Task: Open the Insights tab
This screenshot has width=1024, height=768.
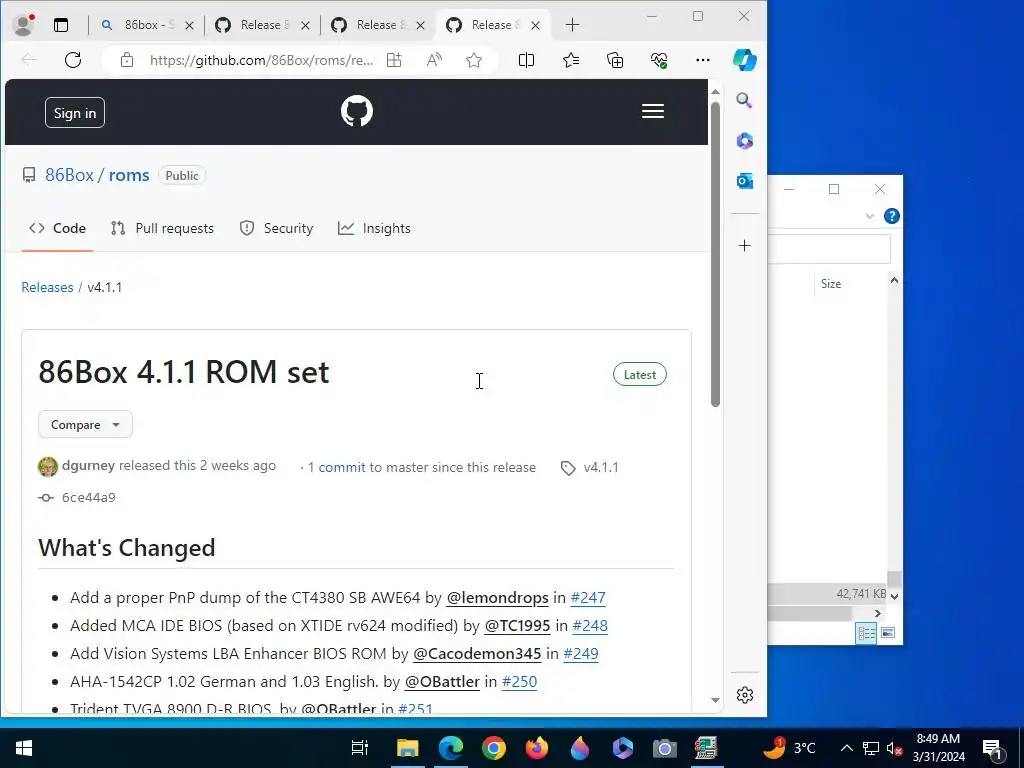Action: point(374,229)
